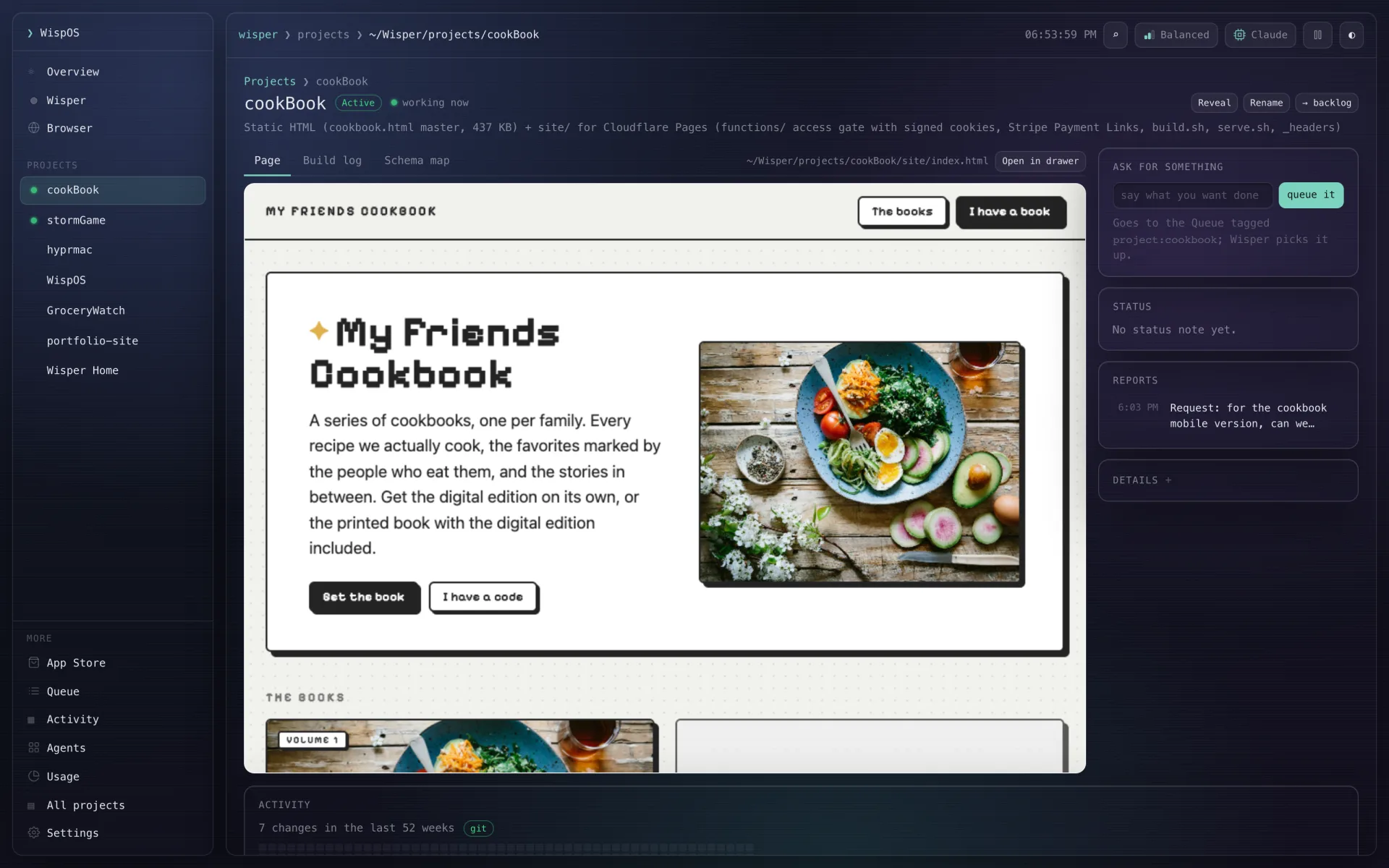Image resolution: width=1389 pixels, height=868 pixels.
Task: Click 'Get the book' button
Action: point(364,597)
